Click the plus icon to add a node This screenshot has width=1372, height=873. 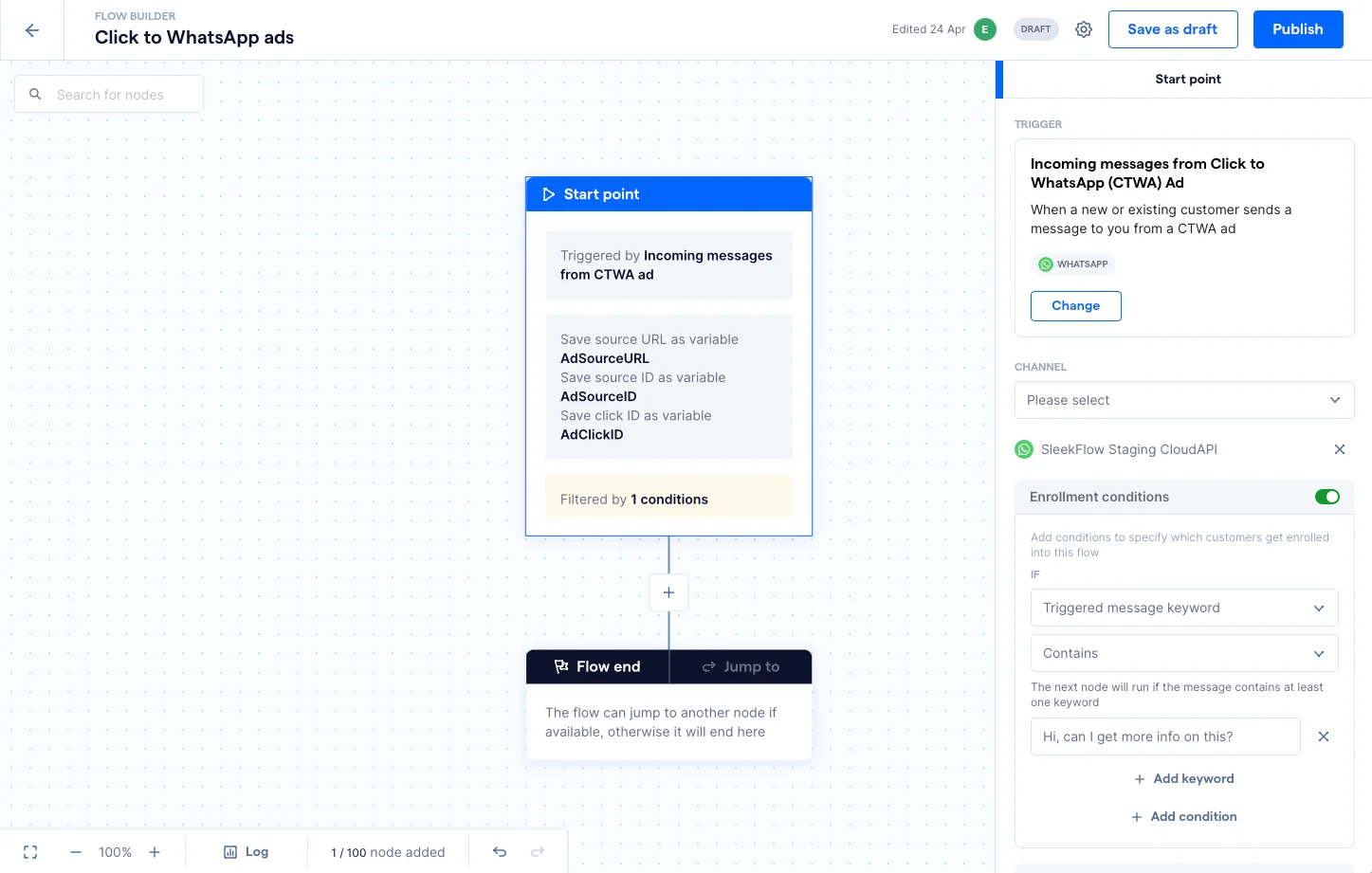[x=668, y=592]
